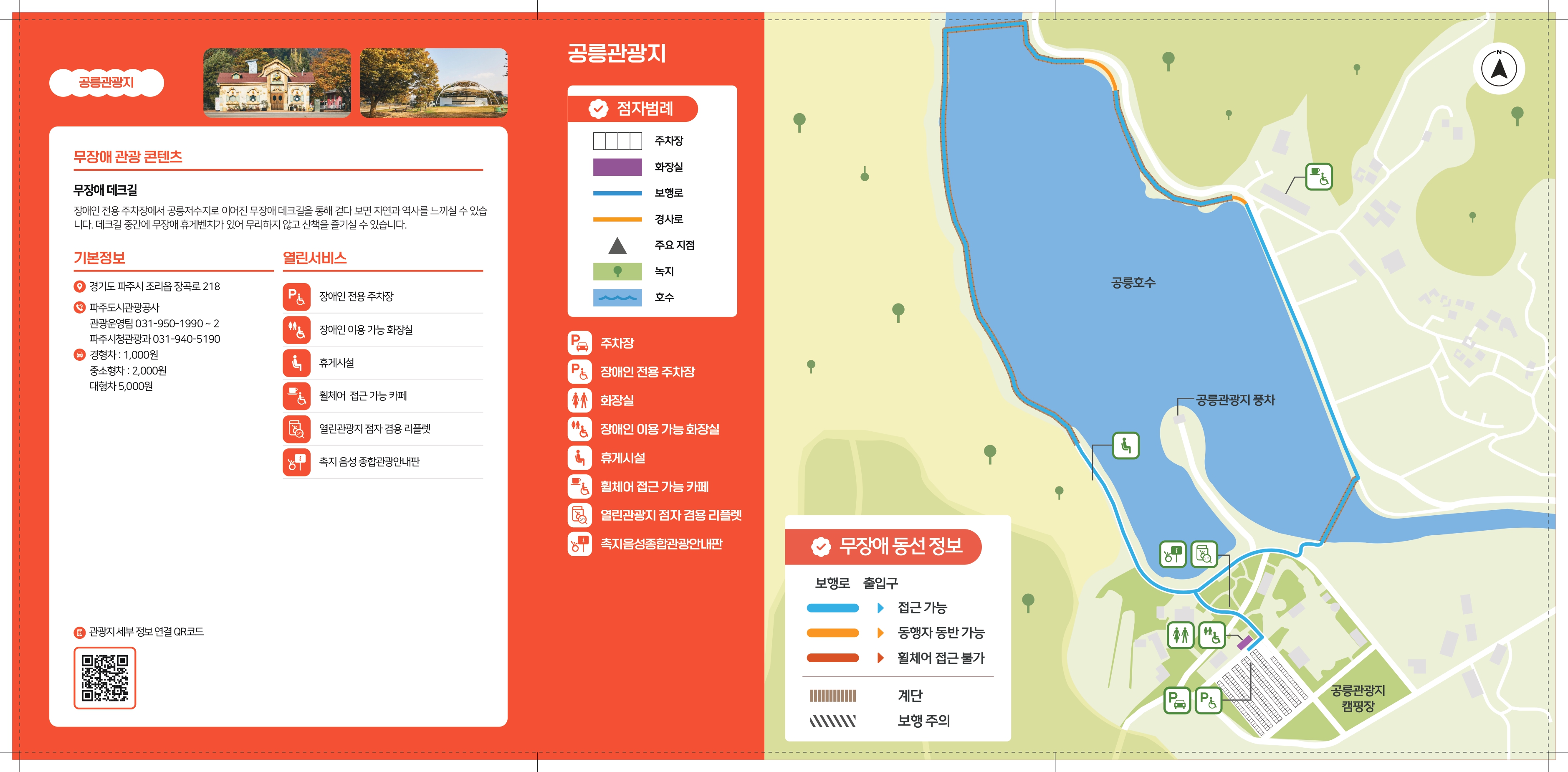Click the 열린서비스 section heading
1568x772 pixels.
[x=315, y=258]
